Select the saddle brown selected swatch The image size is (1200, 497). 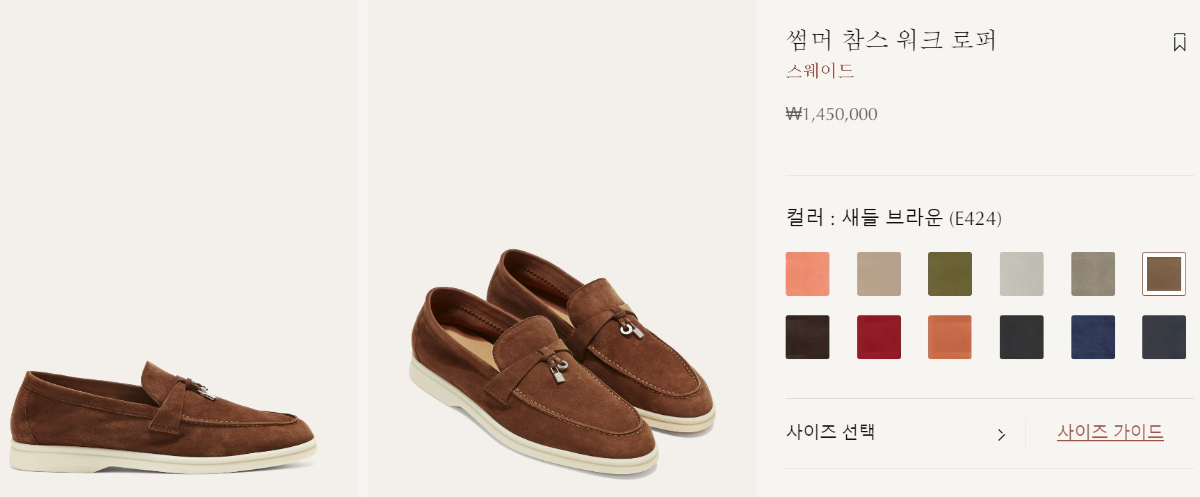tap(1164, 274)
